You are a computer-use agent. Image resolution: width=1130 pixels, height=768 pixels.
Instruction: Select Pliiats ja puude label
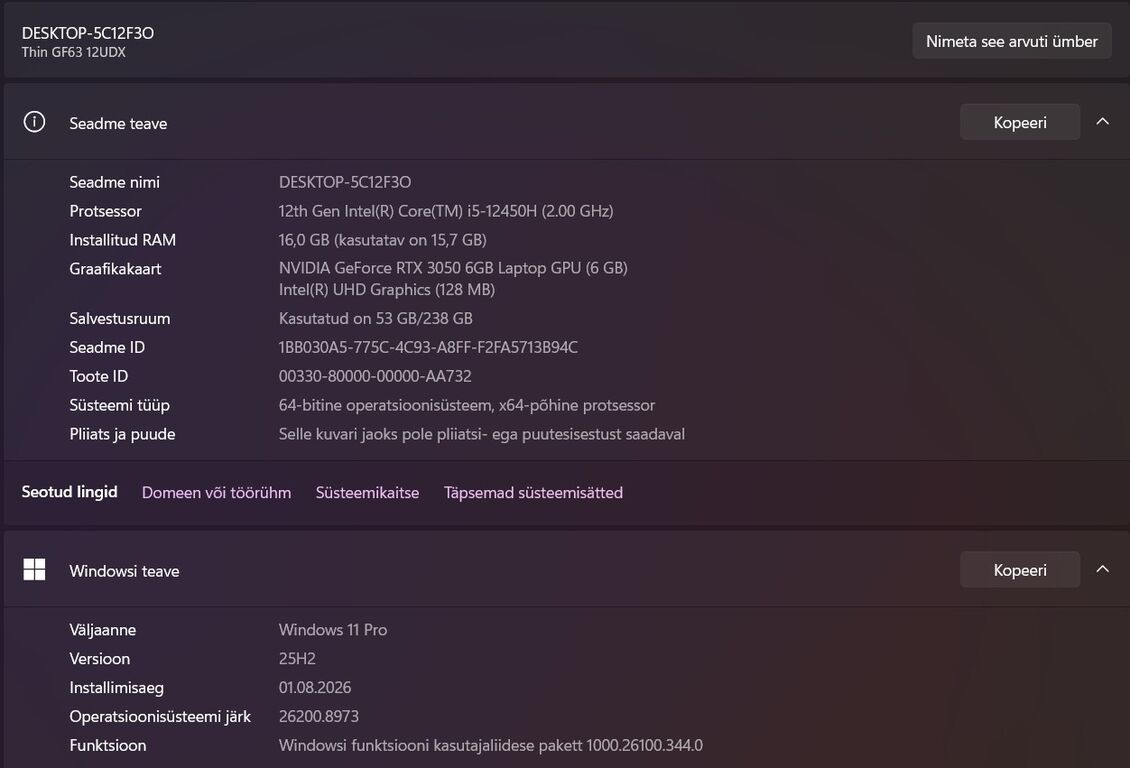click(x=123, y=434)
